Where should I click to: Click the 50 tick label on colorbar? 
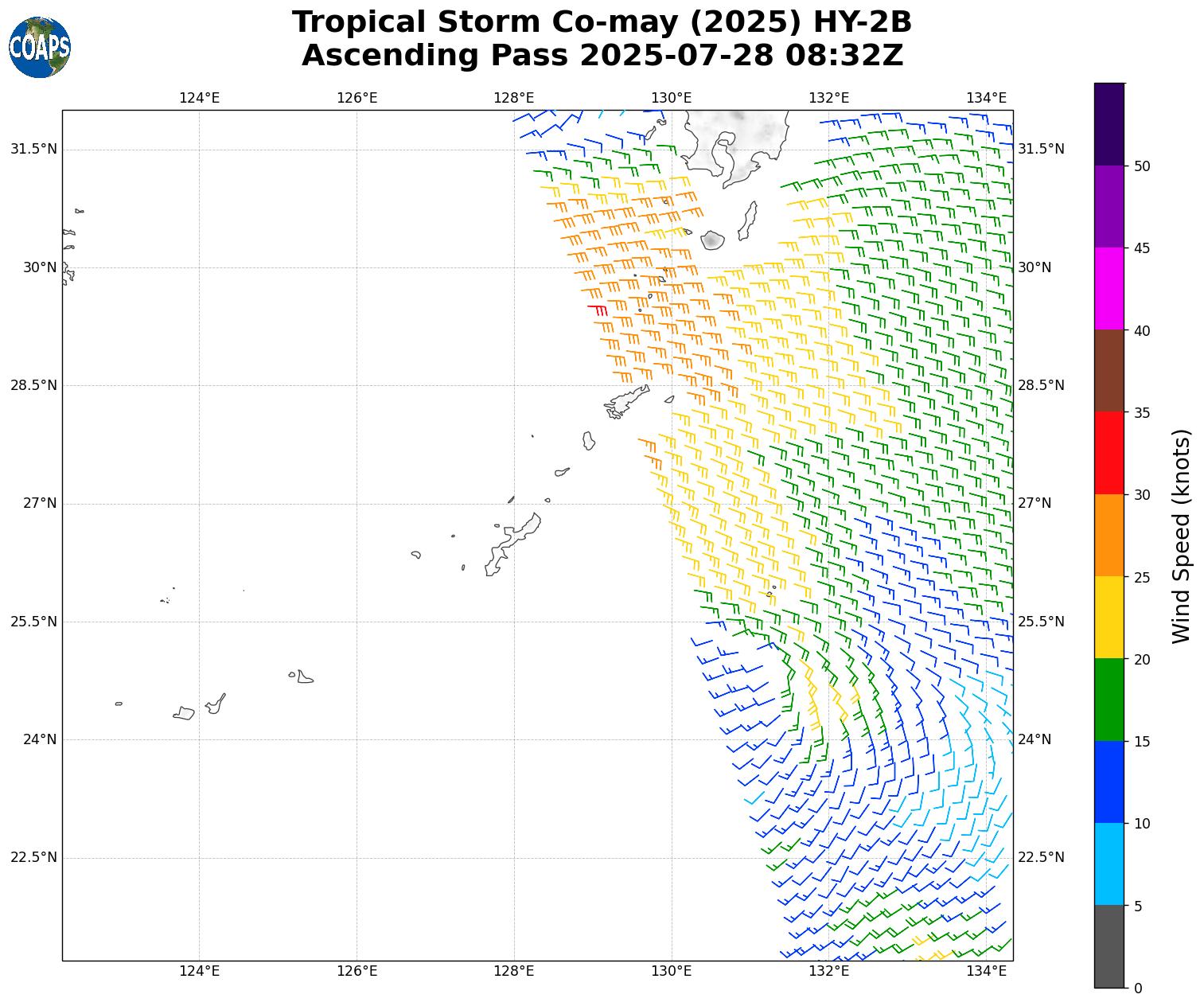click(1142, 166)
